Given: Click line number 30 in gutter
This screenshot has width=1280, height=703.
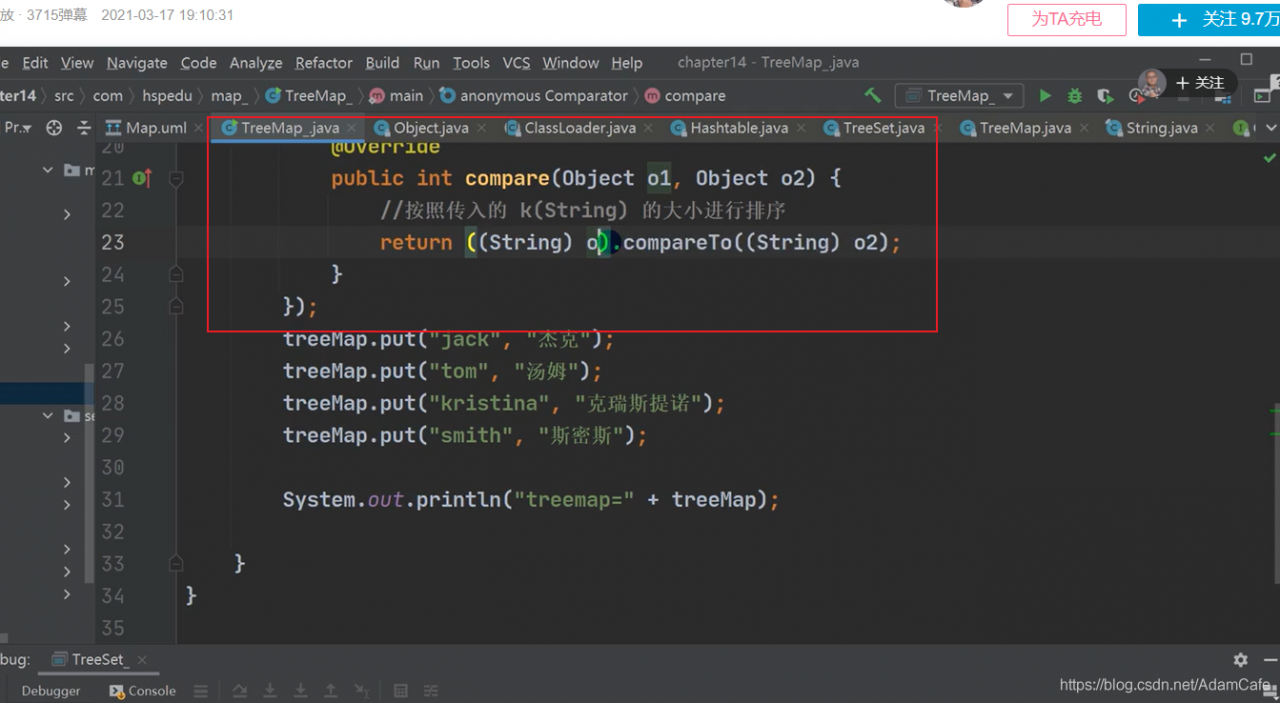Looking at the screenshot, I should 113,467.
